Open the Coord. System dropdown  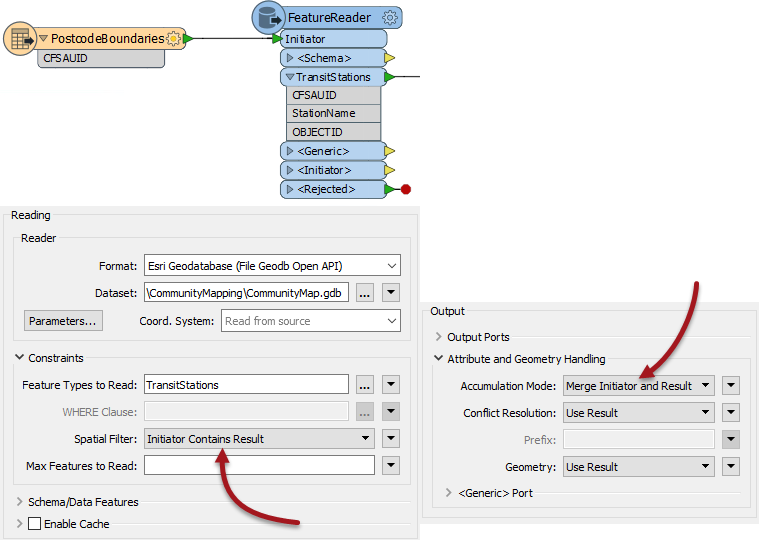(311, 321)
